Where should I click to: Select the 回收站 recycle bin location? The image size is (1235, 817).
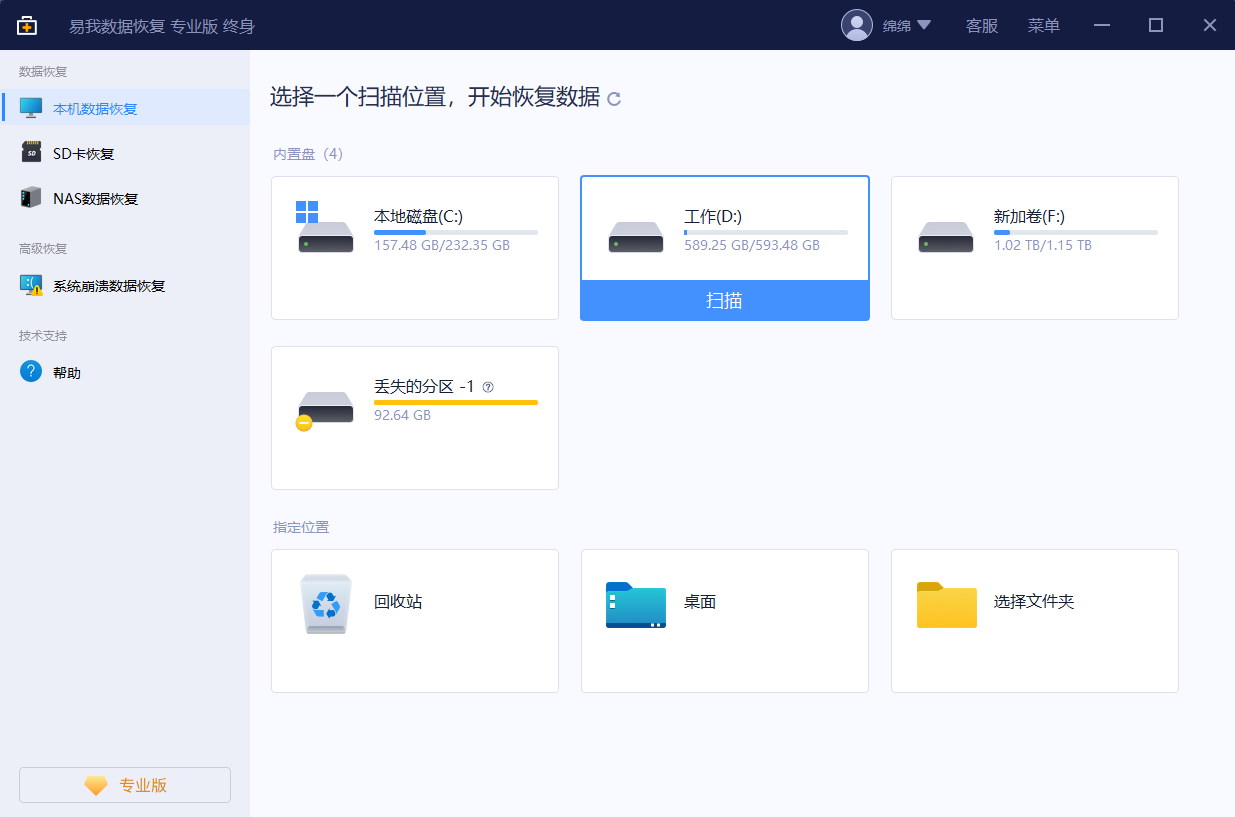click(x=414, y=620)
